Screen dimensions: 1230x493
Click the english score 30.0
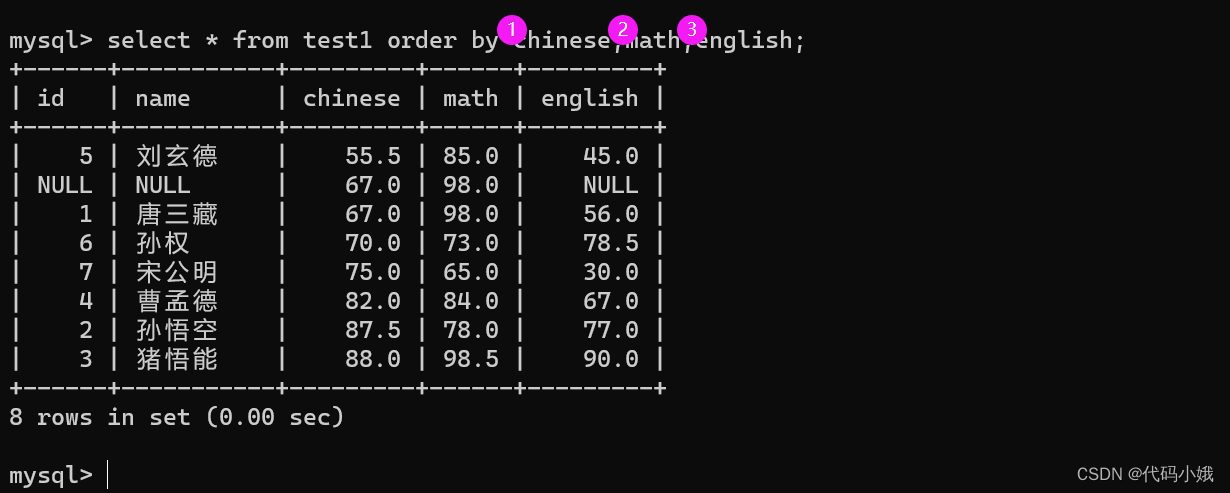[x=611, y=272]
